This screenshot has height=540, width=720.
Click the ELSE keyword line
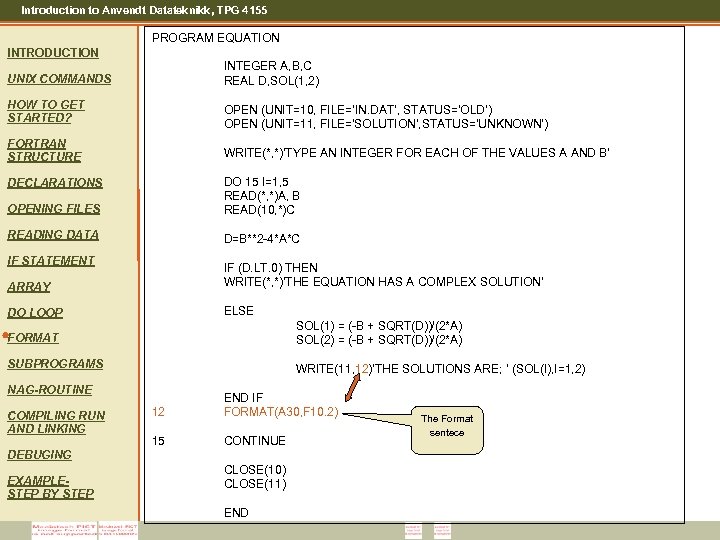click(x=239, y=311)
